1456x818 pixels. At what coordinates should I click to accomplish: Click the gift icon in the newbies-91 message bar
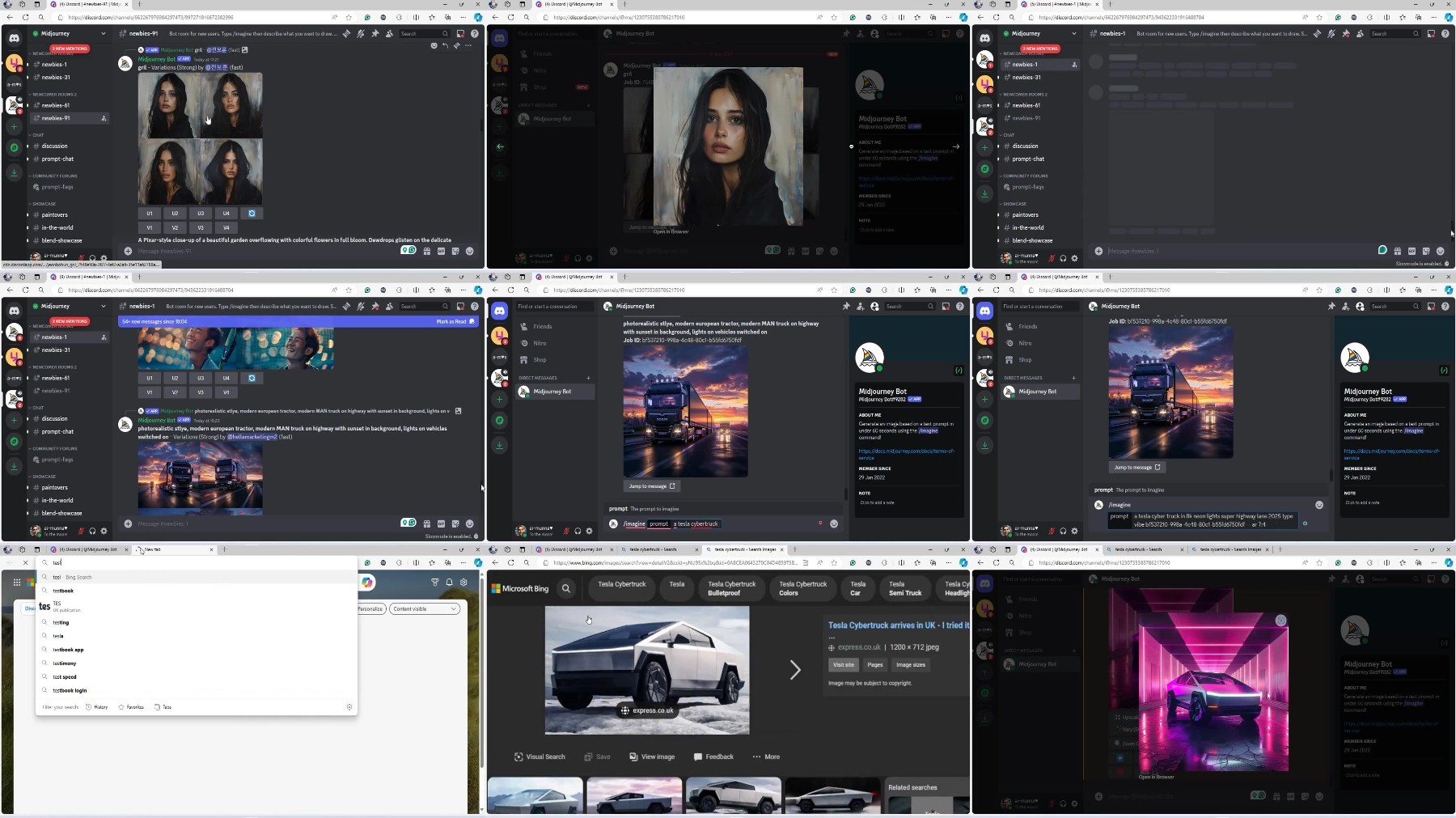point(427,251)
